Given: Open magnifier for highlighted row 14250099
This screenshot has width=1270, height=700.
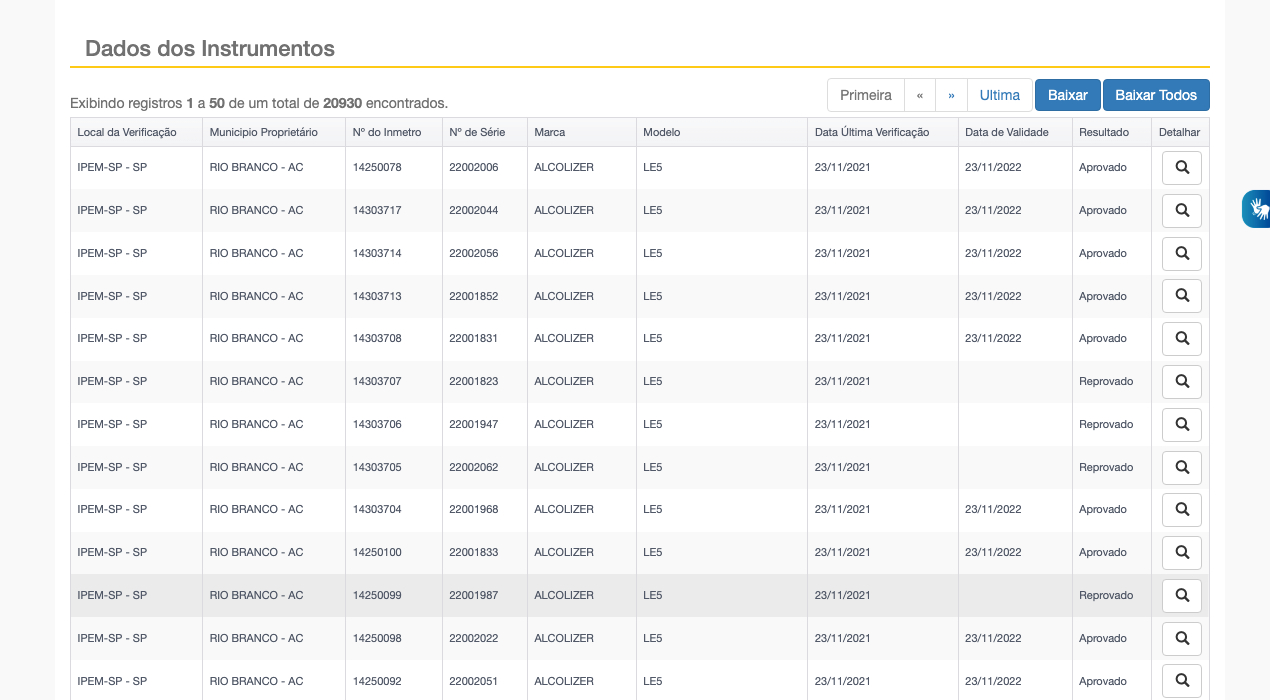Looking at the screenshot, I should [x=1181, y=596].
